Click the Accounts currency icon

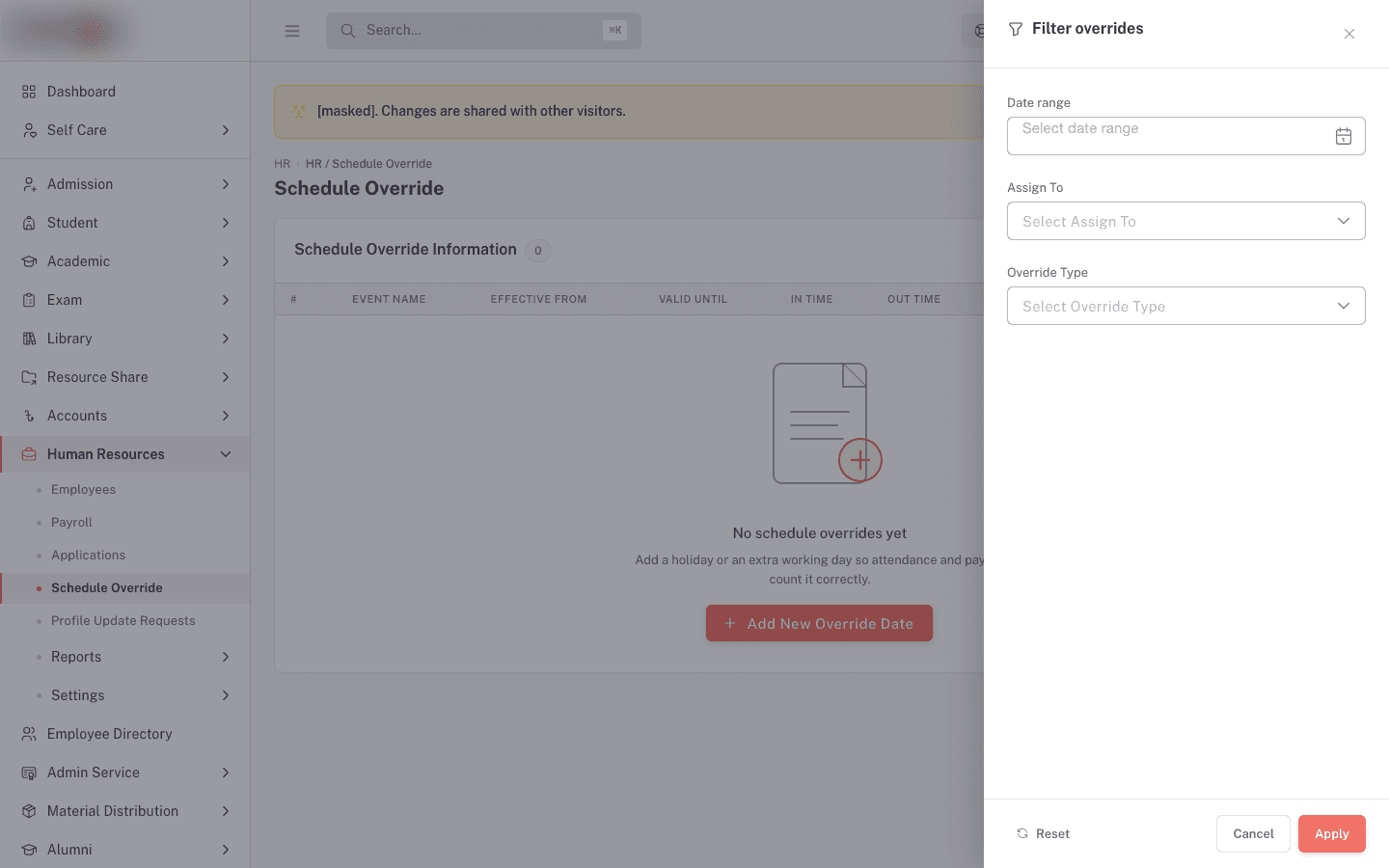[x=29, y=416]
